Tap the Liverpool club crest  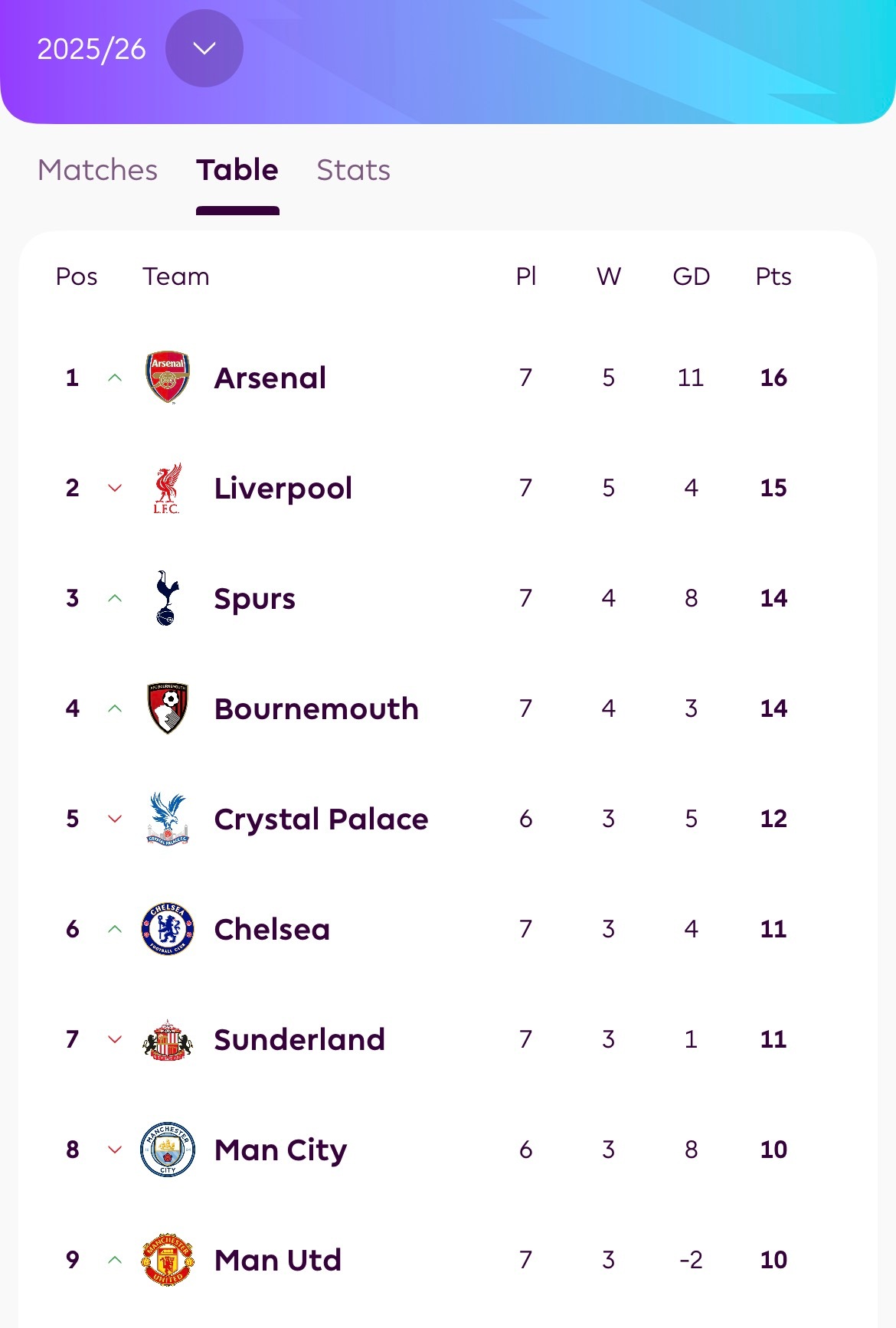167,488
